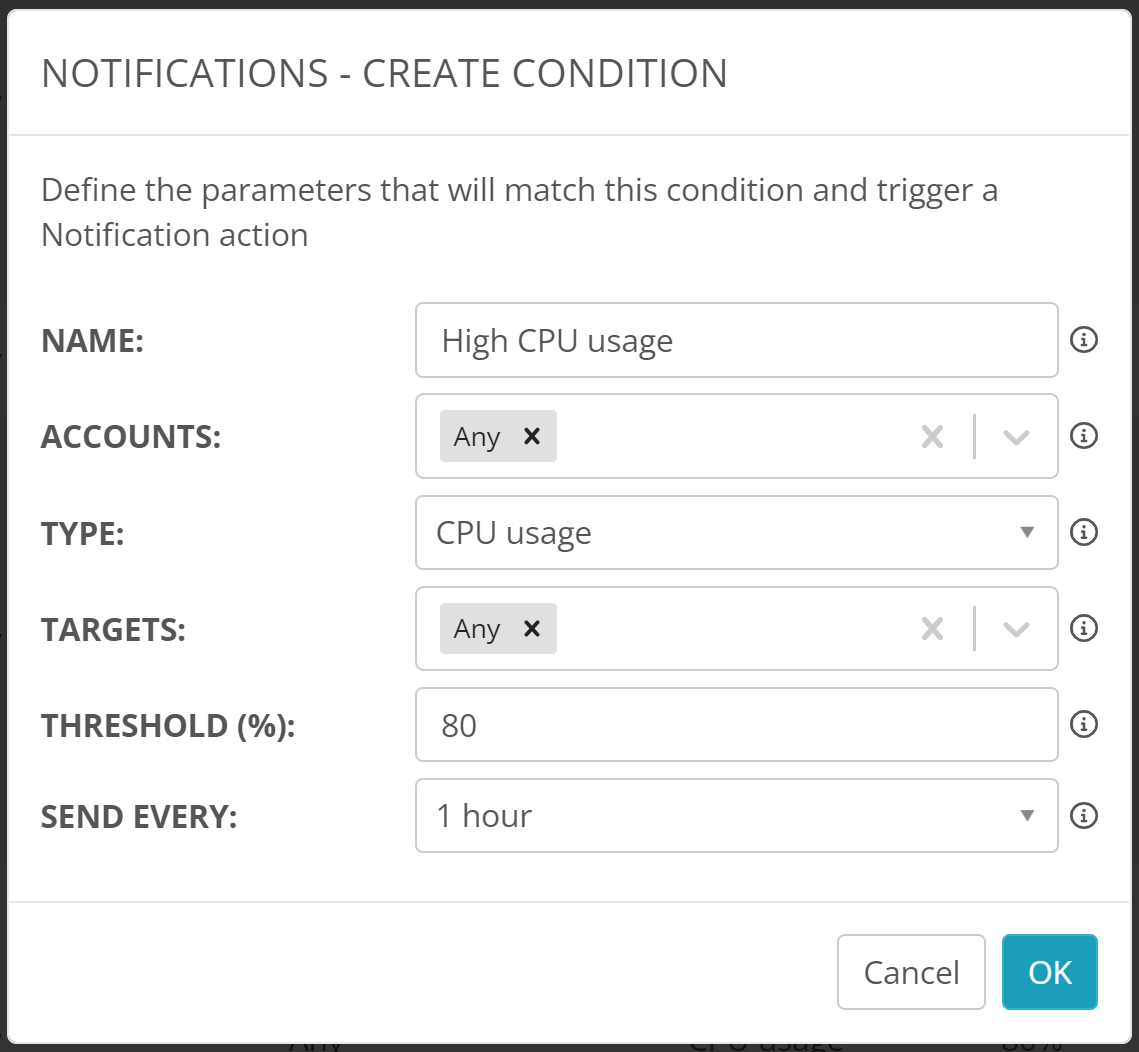Image resolution: width=1139 pixels, height=1052 pixels.
Task: Click the info icon beside the Accounts field
Action: (1084, 436)
